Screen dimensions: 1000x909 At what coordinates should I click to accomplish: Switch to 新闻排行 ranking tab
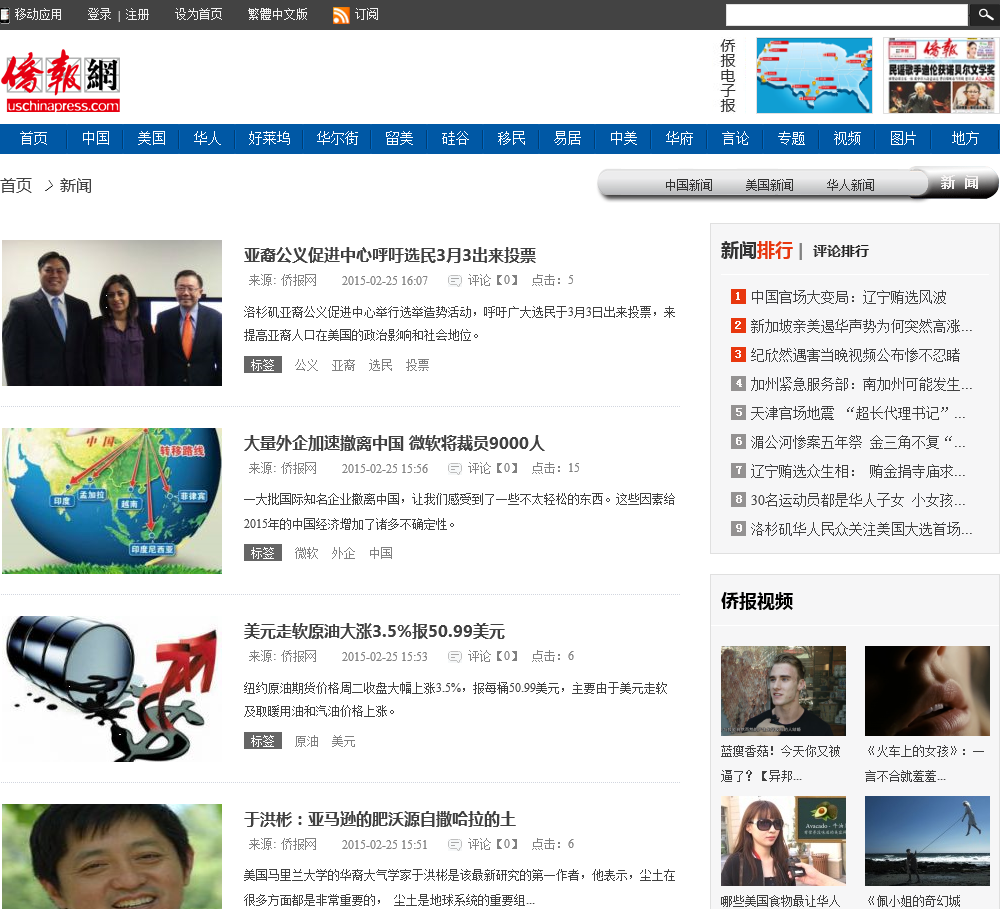coord(756,250)
